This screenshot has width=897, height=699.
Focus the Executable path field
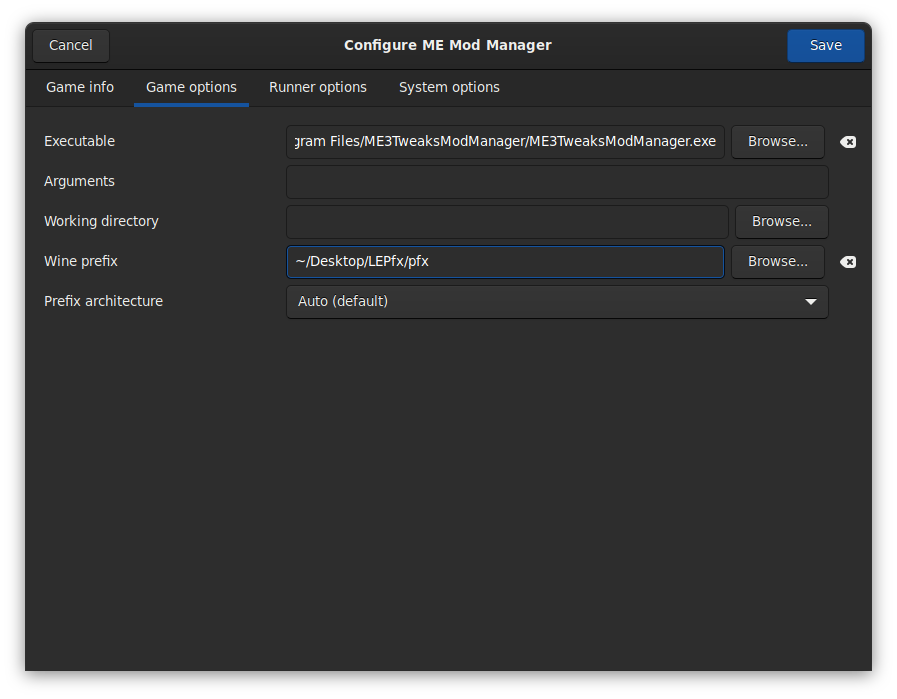click(505, 142)
